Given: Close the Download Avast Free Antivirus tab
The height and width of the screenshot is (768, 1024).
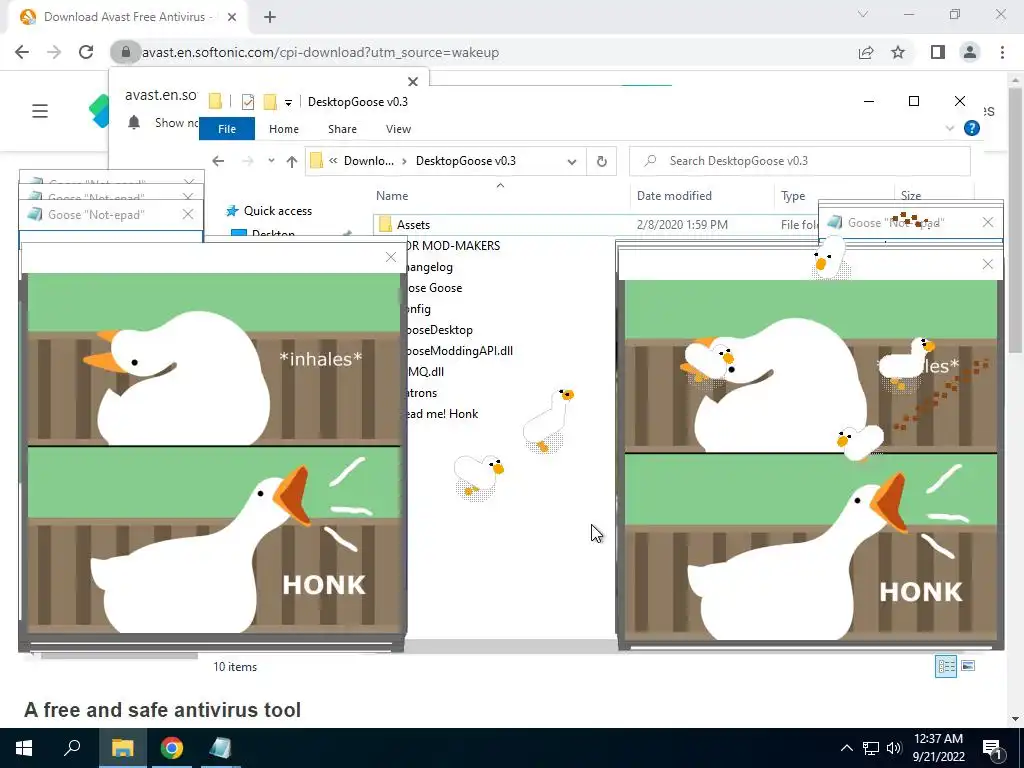Looking at the screenshot, I should tap(232, 17).
